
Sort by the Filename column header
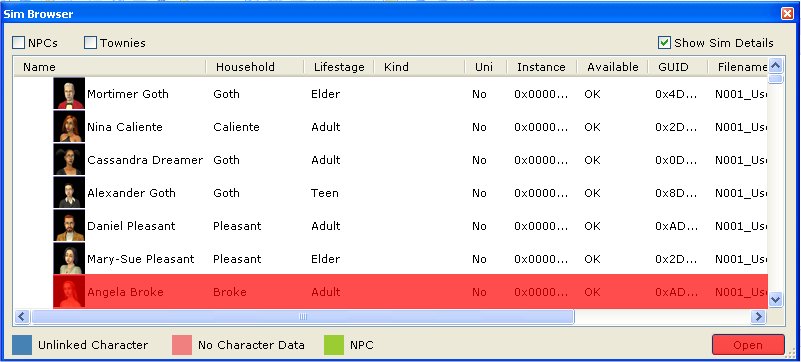click(738, 67)
